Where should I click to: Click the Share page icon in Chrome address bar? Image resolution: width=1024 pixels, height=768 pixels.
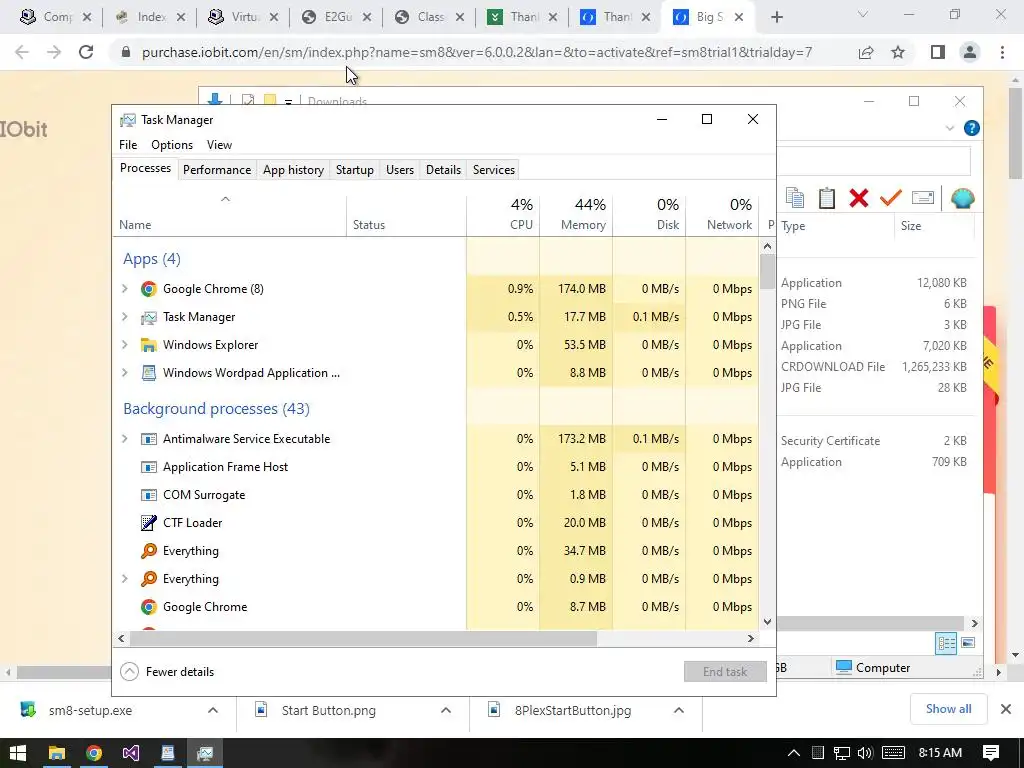click(x=866, y=52)
